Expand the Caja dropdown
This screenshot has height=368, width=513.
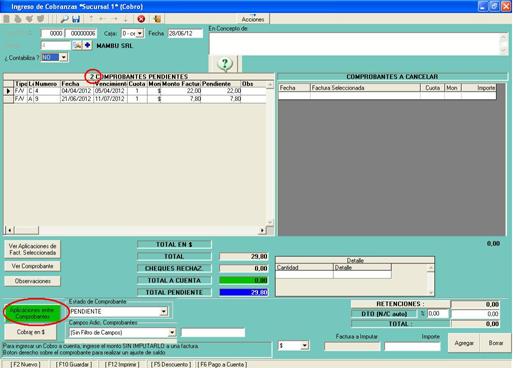click(140, 33)
